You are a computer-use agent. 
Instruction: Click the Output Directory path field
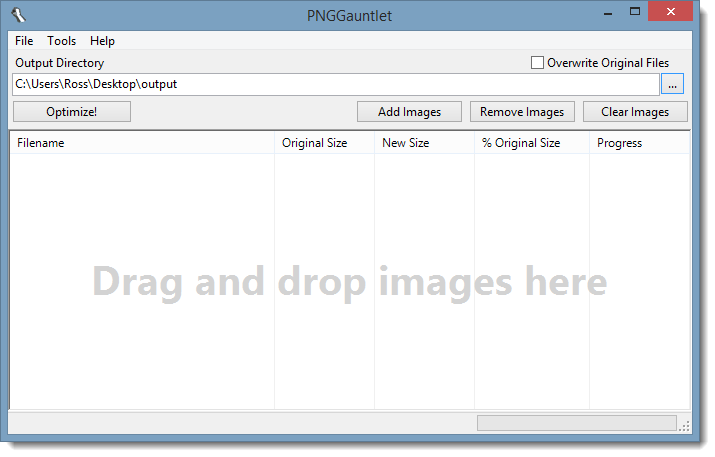[x=336, y=84]
